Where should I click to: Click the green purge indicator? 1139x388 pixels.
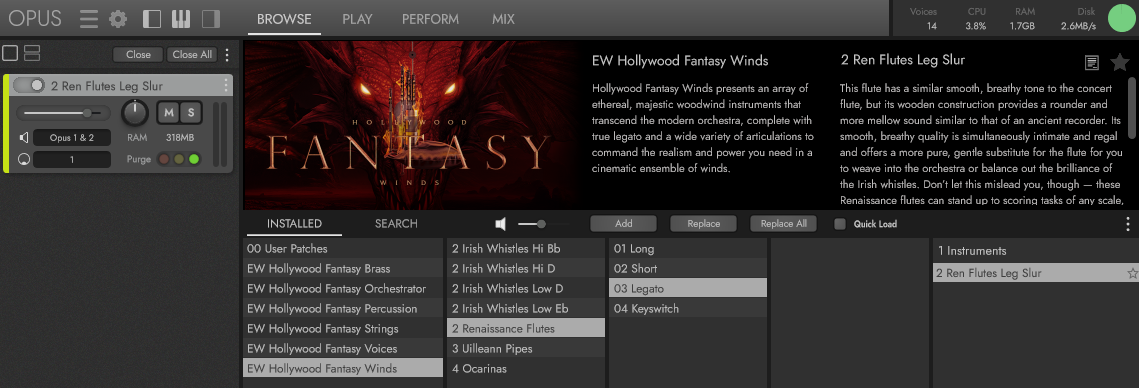pos(193,159)
